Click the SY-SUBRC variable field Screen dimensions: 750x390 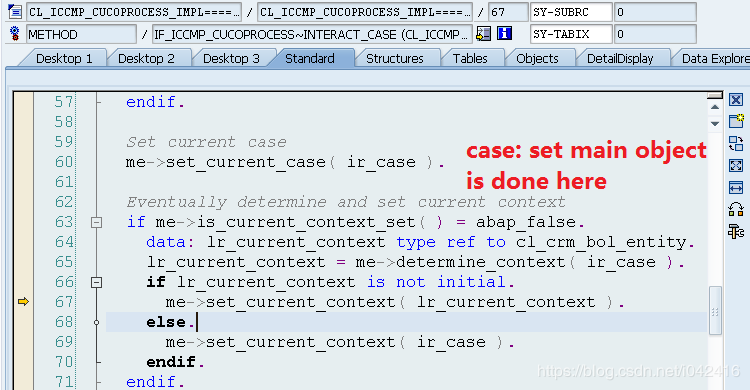click(x=571, y=12)
